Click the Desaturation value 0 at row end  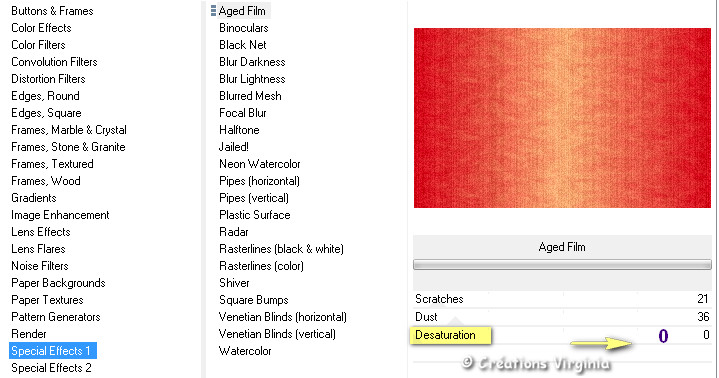(x=706, y=335)
